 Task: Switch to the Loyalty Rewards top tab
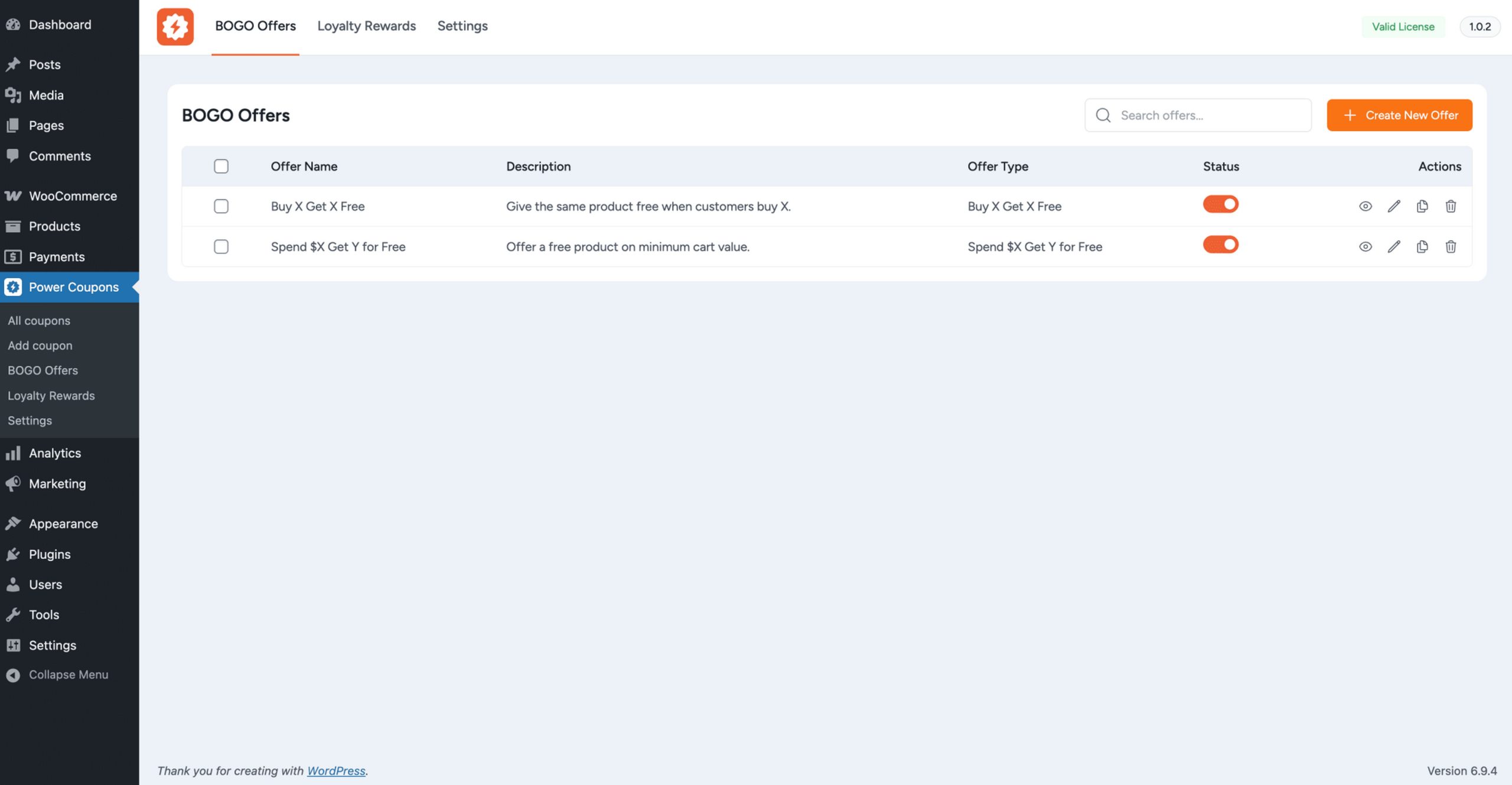click(x=366, y=26)
